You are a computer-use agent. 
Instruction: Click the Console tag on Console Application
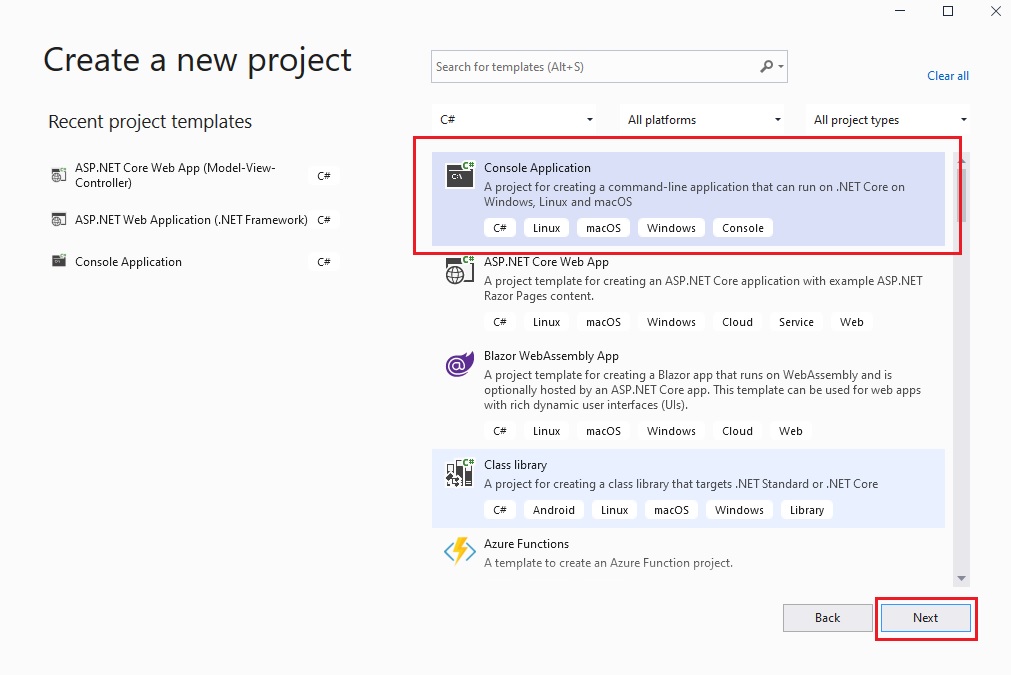coord(743,228)
